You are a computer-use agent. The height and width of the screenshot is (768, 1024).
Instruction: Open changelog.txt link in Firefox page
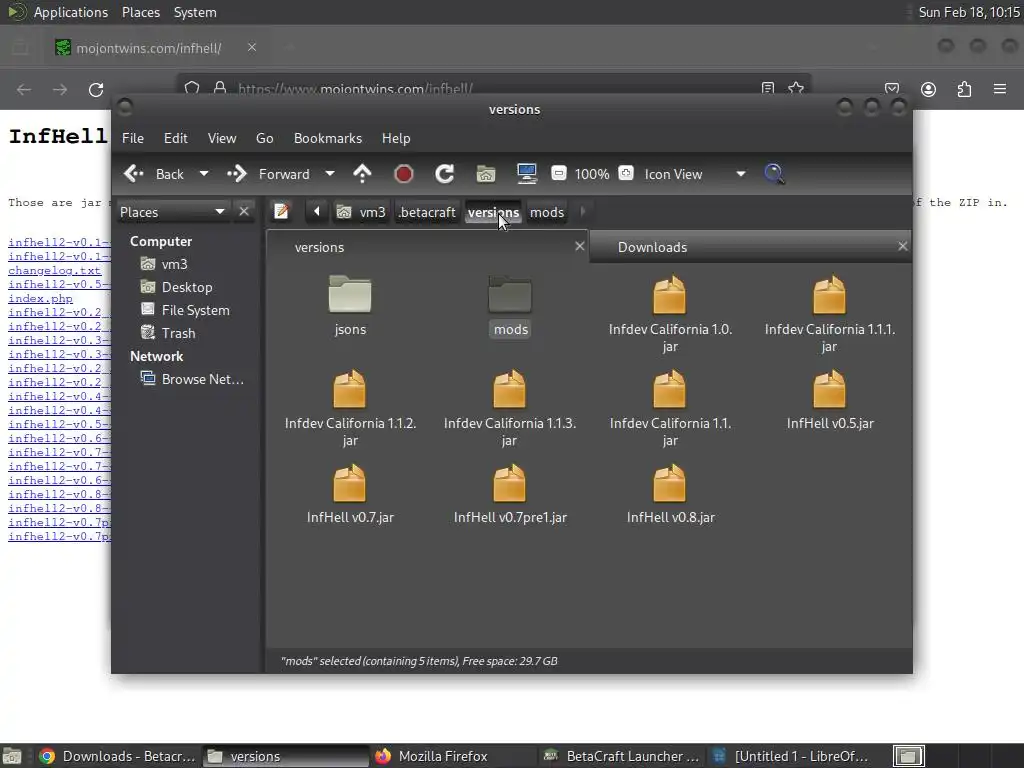point(54,270)
